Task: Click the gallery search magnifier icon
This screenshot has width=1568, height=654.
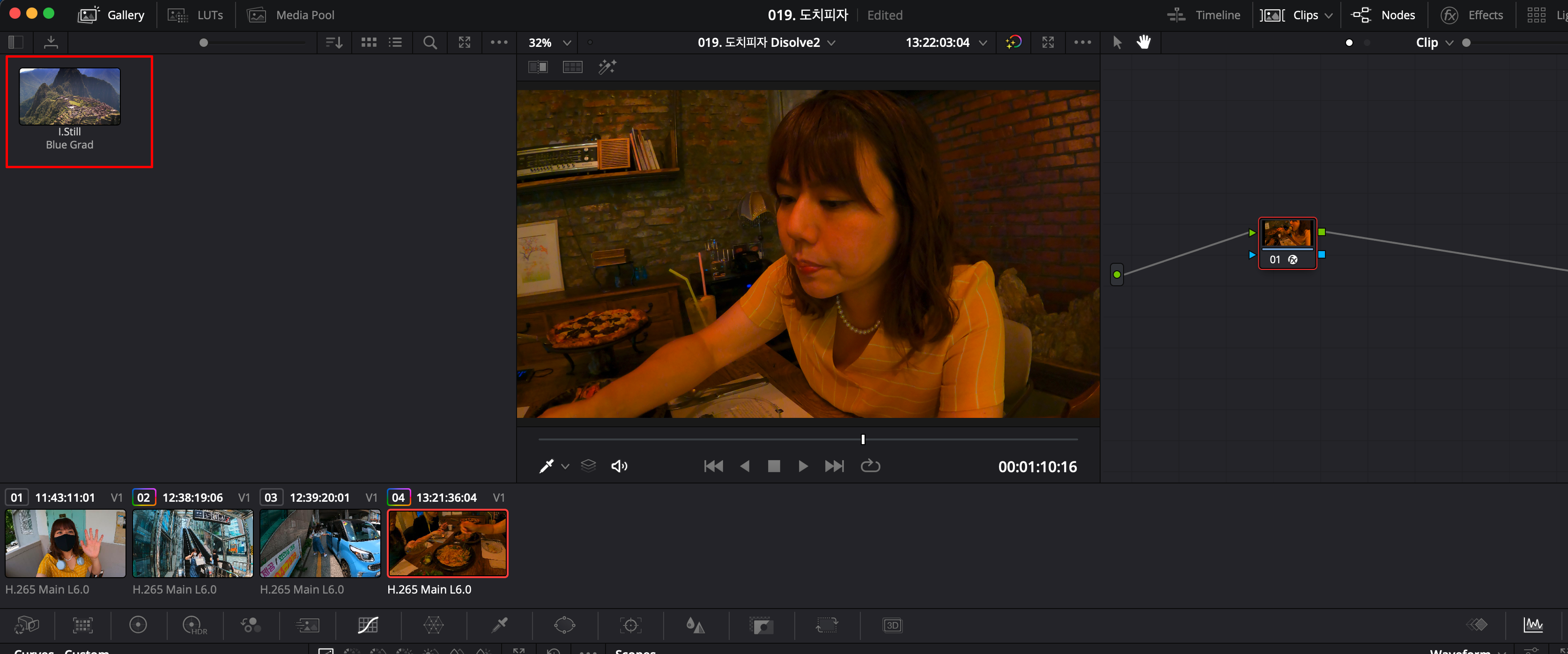Action: (430, 43)
